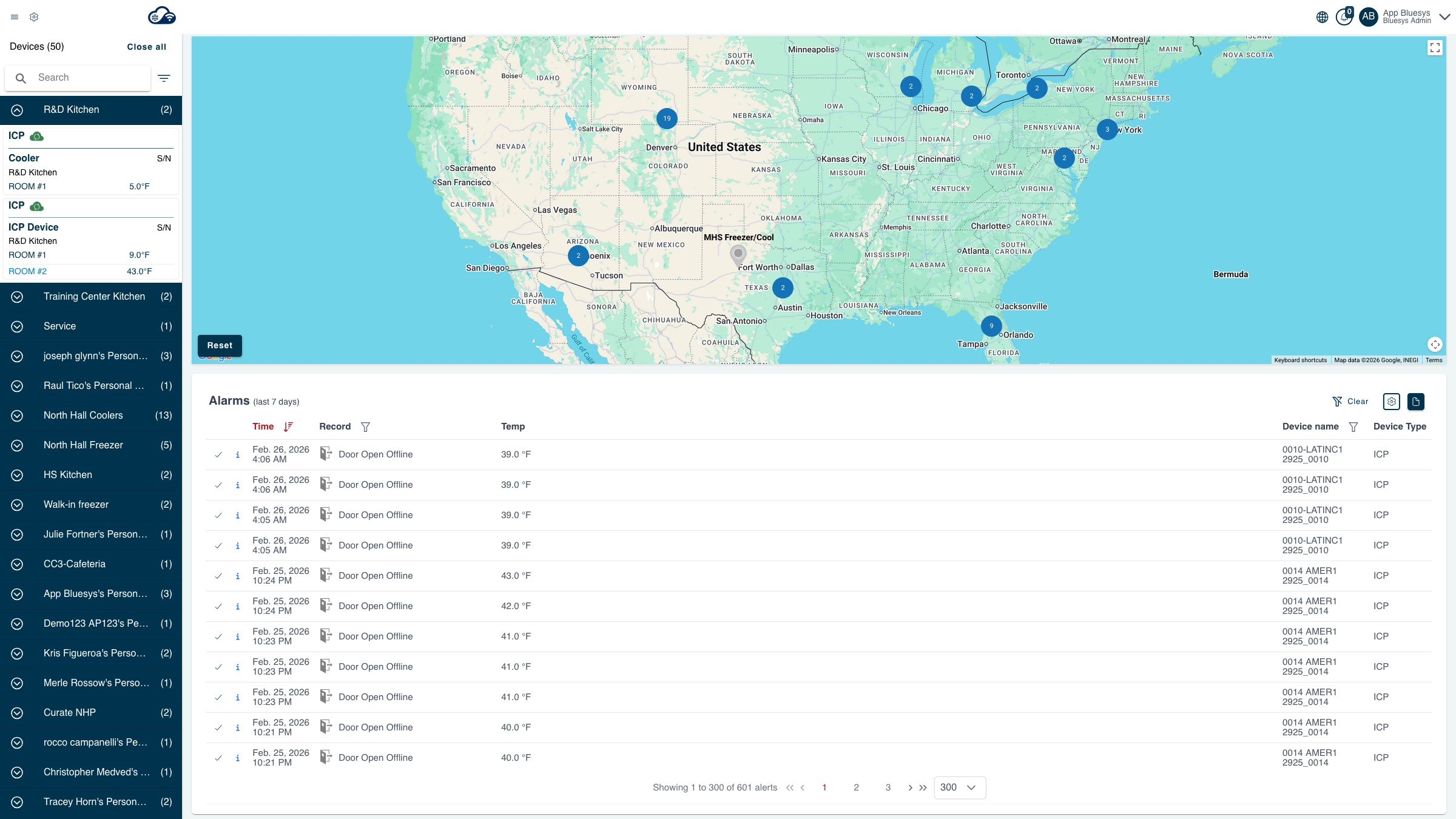Expand the North Hall Coolers group
This screenshot has height=819, width=1456.
[17, 416]
